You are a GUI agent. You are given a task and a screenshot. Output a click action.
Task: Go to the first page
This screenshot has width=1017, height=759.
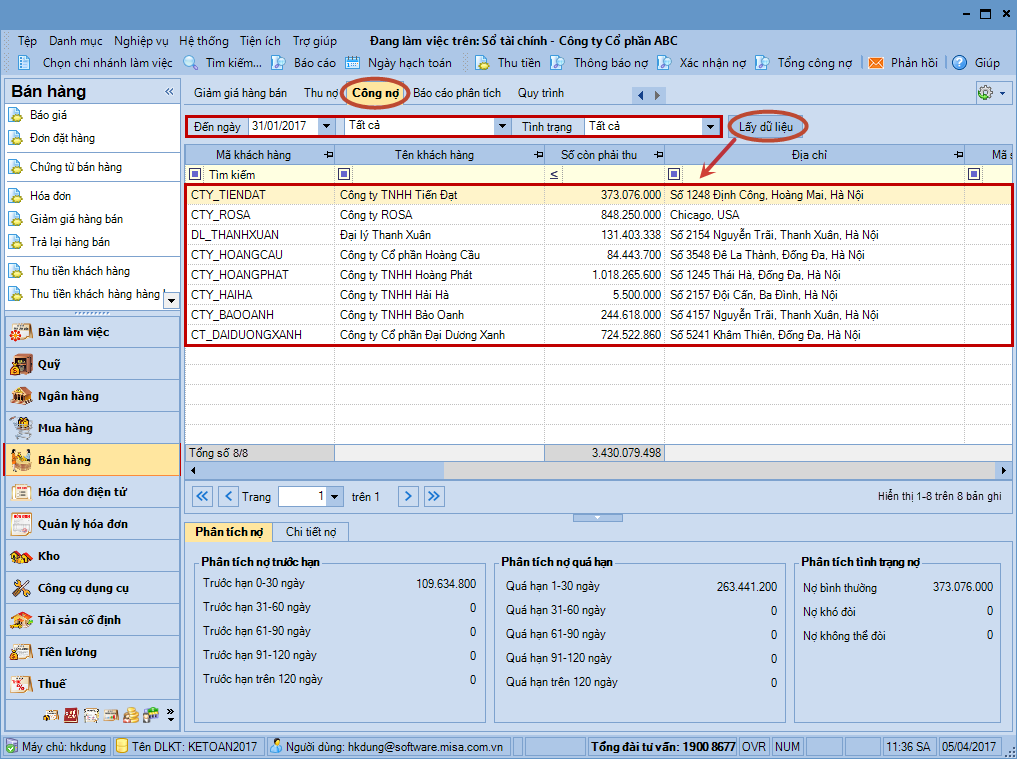pyautogui.click(x=202, y=497)
